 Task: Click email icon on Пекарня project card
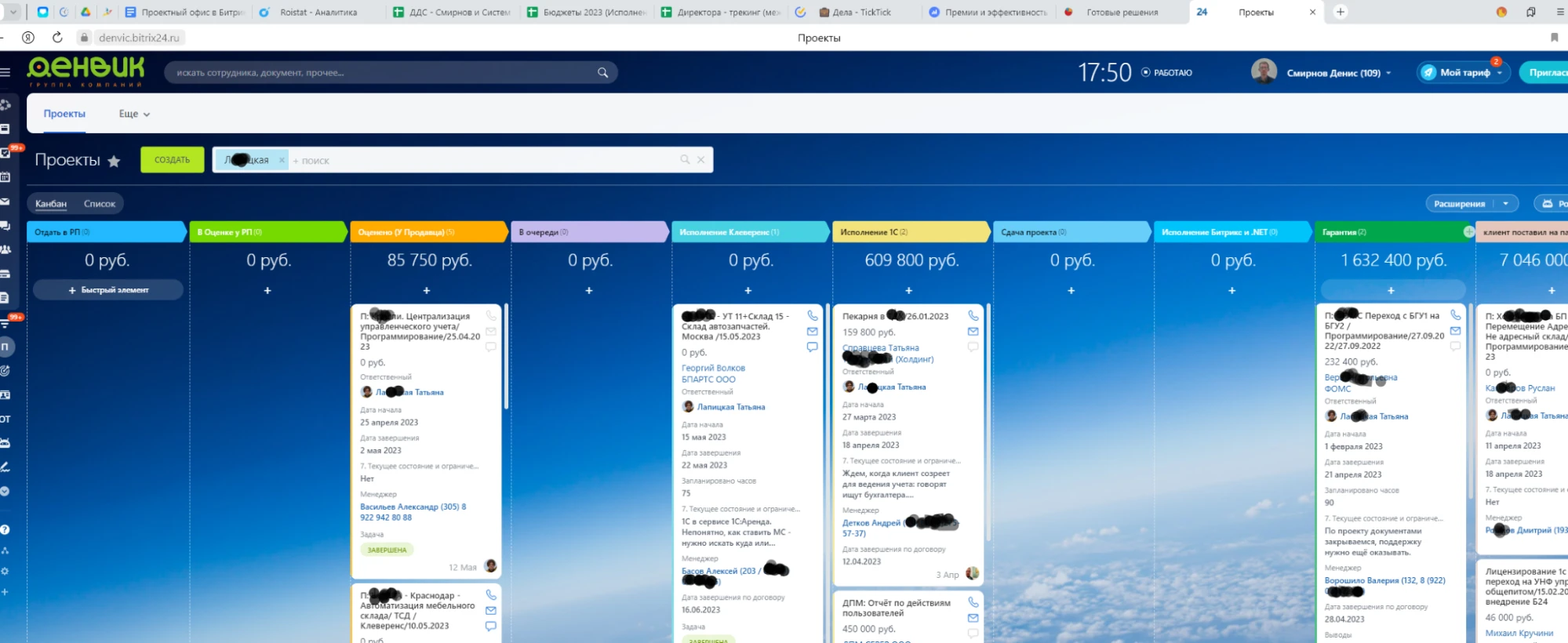pyautogui.click(x=973, y=332)
